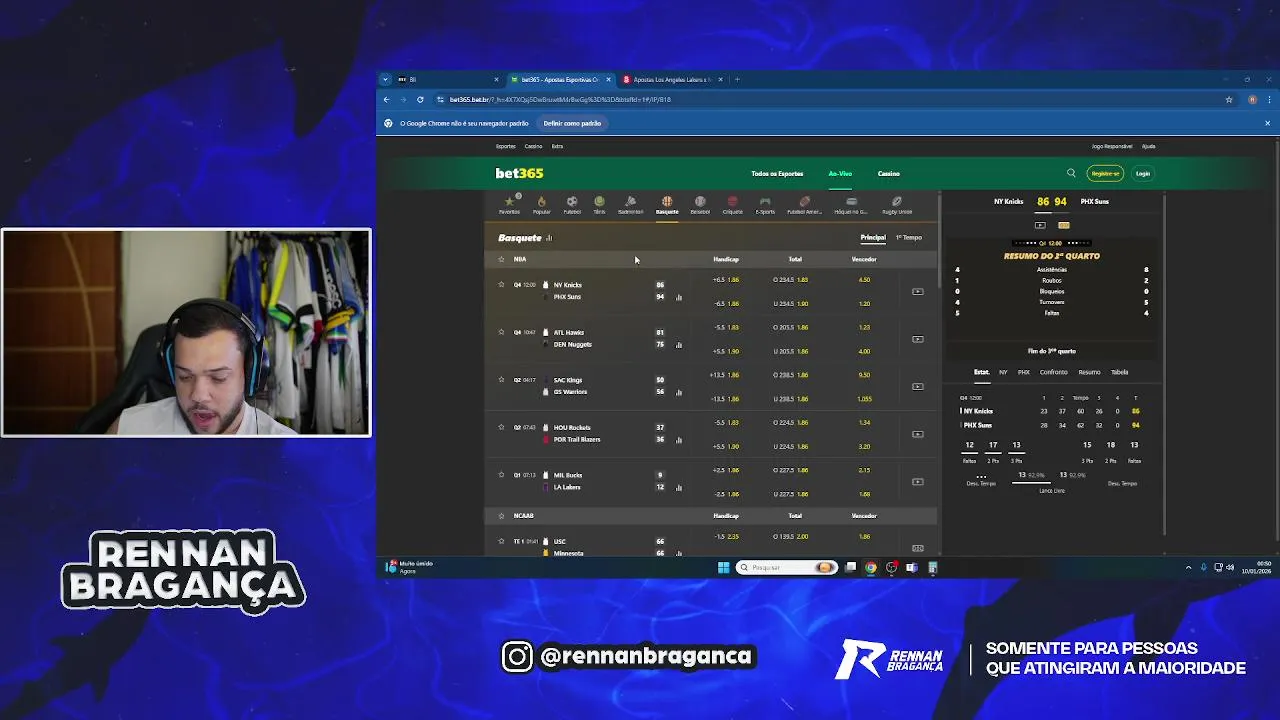1280x720 pixels.
Task: Open stats chart for SAC Kings game
Action: 679,392
